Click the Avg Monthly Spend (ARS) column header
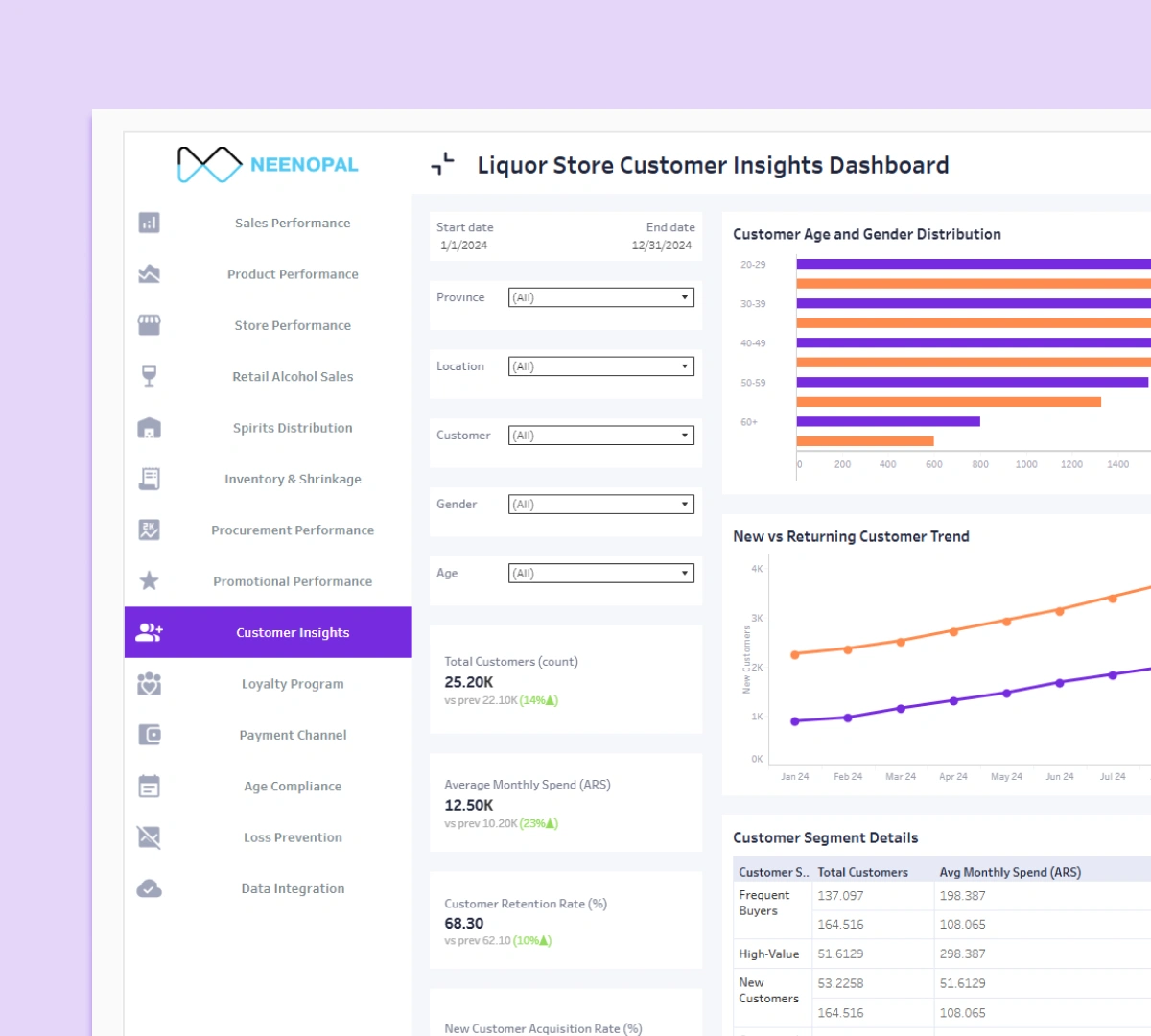 1010,872
